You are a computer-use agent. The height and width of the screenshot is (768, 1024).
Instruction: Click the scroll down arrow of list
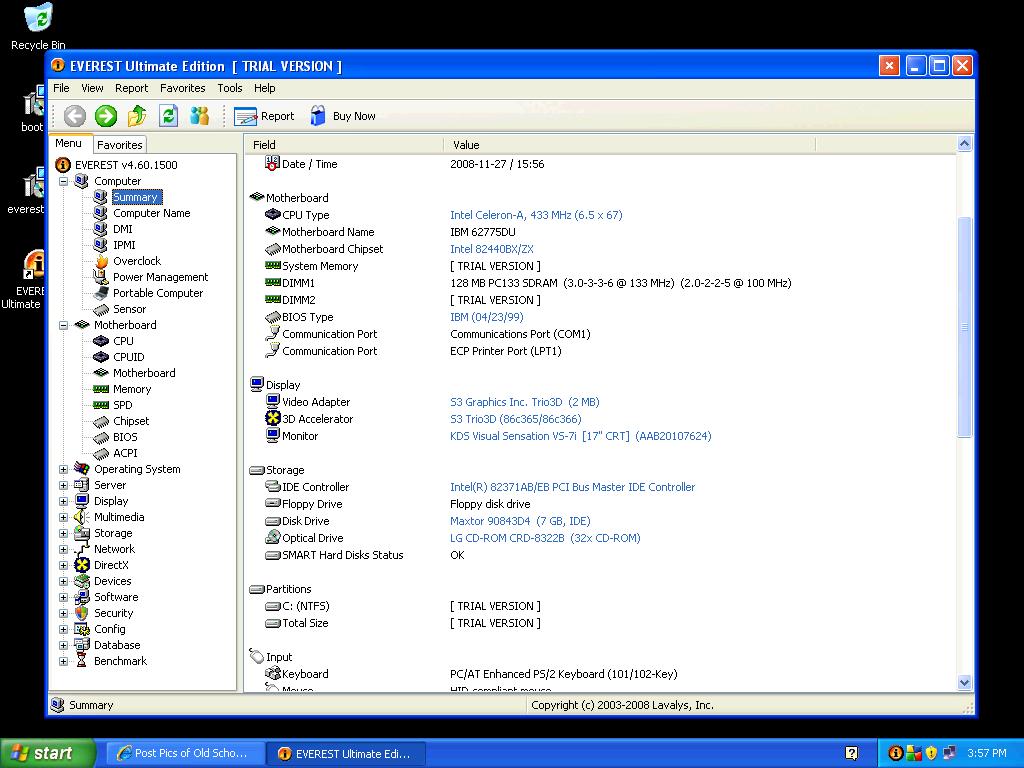point(965,683)
